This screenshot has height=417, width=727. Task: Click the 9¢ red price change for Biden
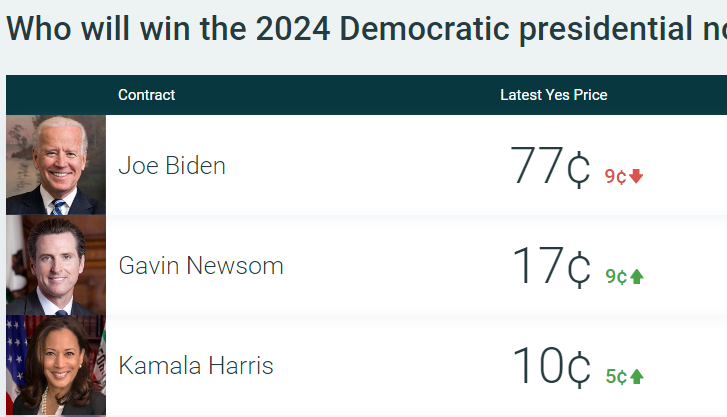tap(615, 177)
